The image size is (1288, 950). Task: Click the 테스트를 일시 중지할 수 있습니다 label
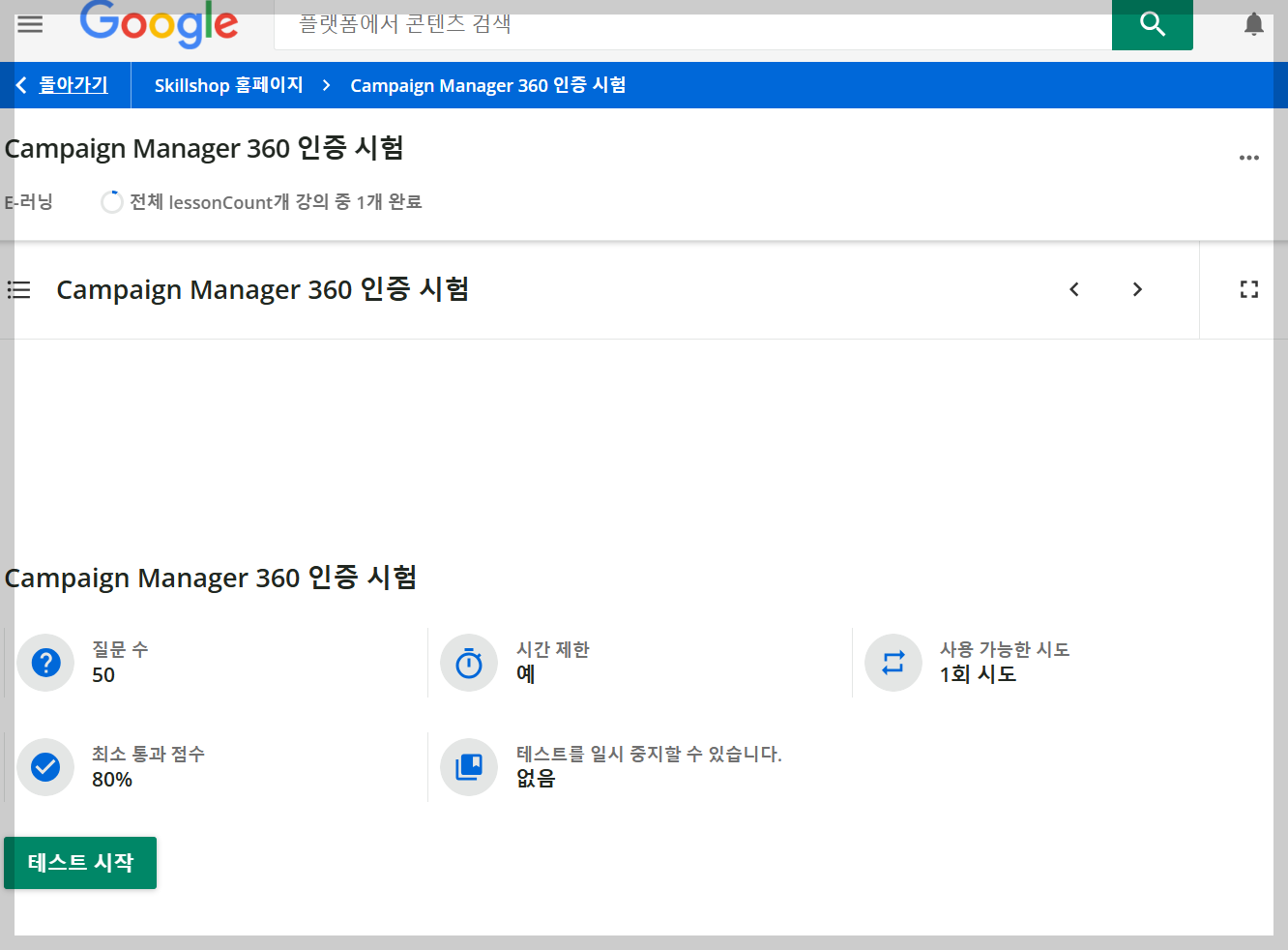click(x=649, y=754)
